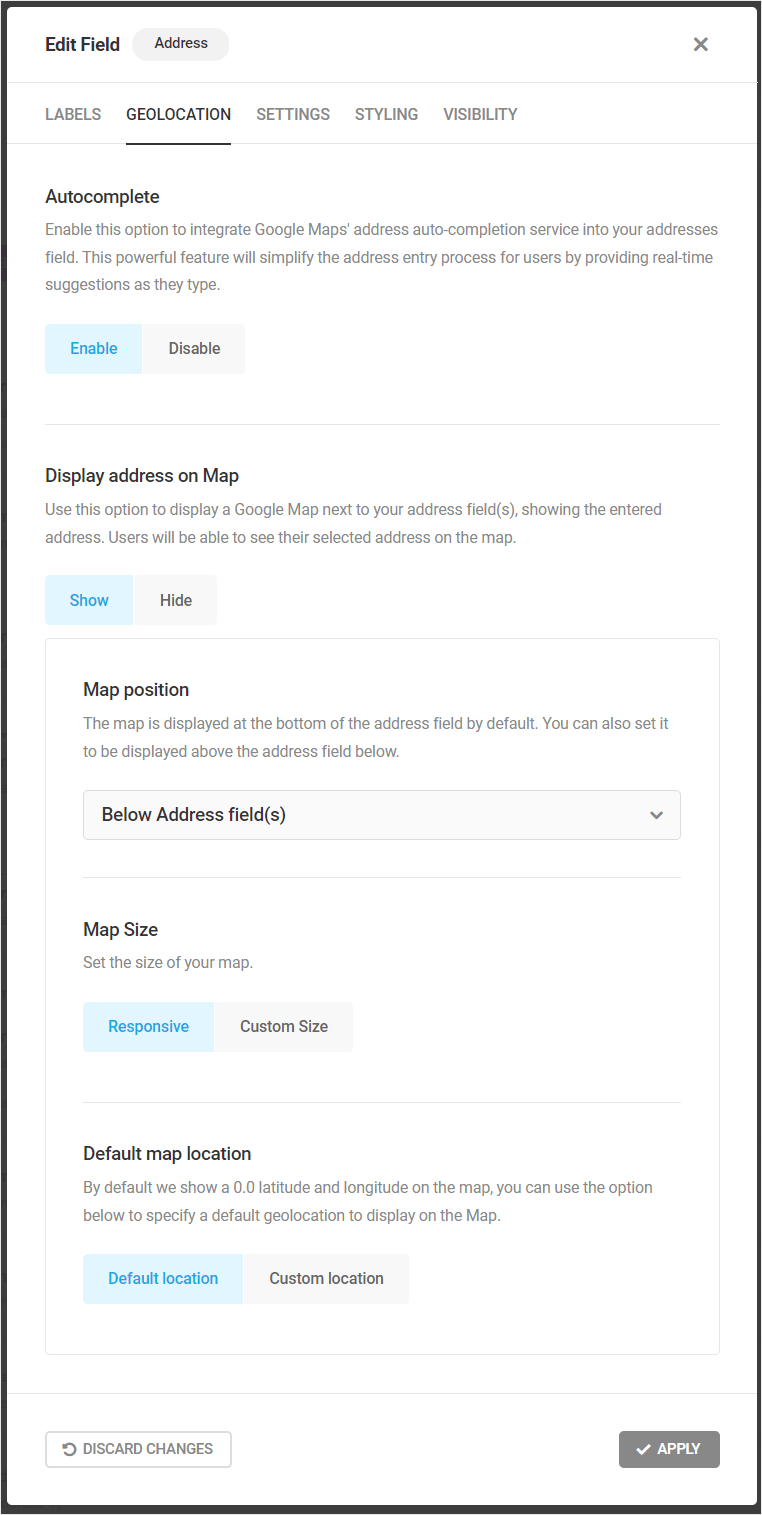Close the Edit Field dialog

700,44
